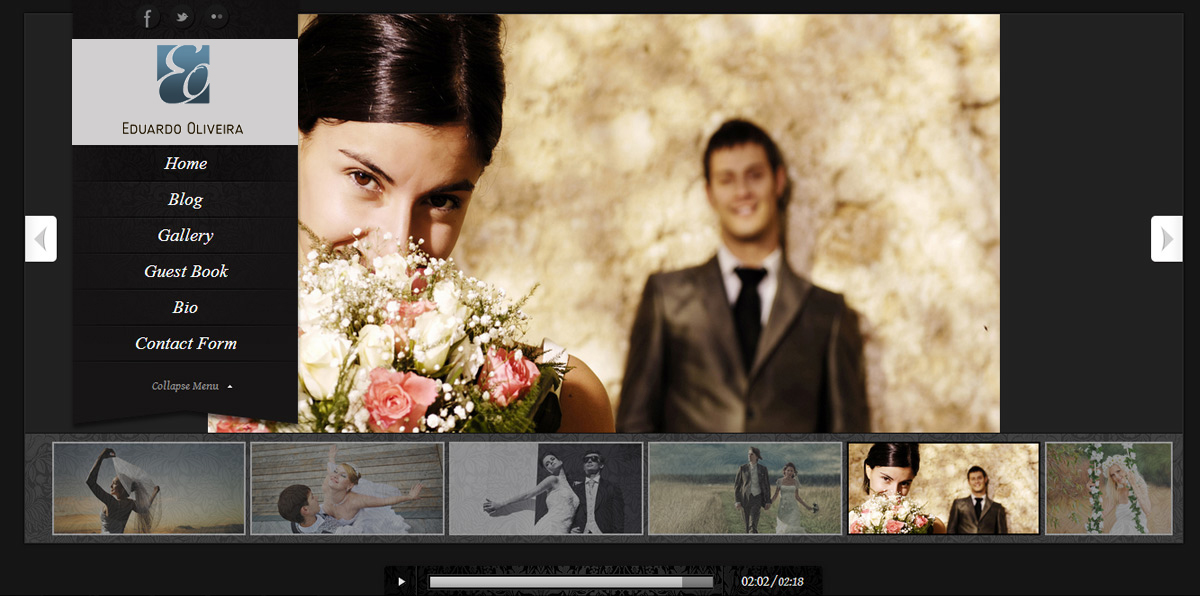Open the black-and-white dancing couple thumbnail
The height and width of the screenshot is (596, 1200).
click(x=546, y=489)
